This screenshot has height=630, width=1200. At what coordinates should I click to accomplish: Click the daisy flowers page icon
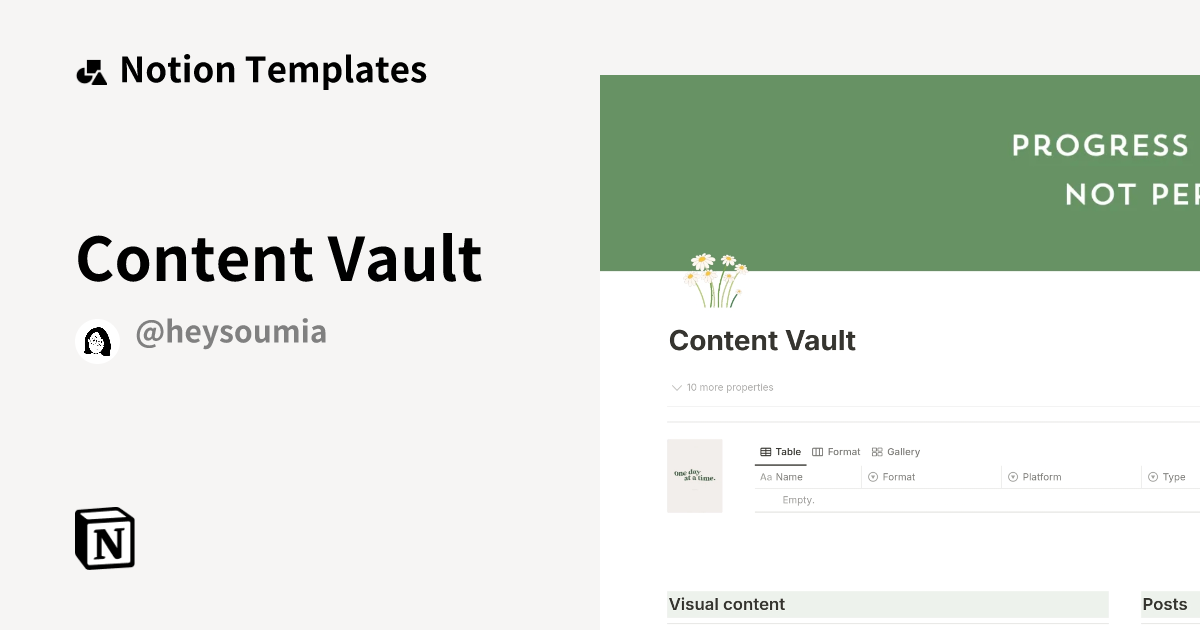(x=714, y=282)
